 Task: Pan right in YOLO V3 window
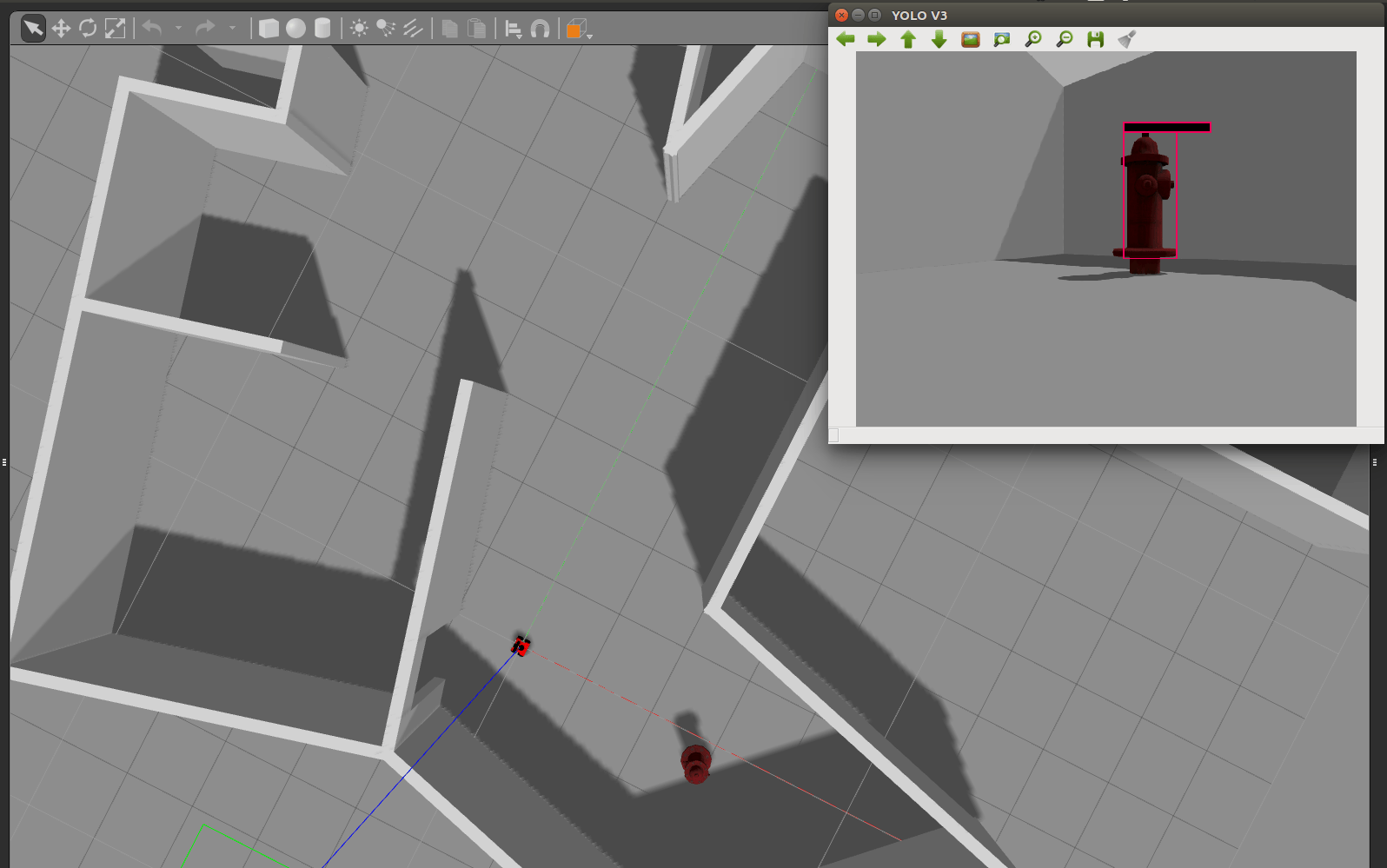tap(877, 39)
